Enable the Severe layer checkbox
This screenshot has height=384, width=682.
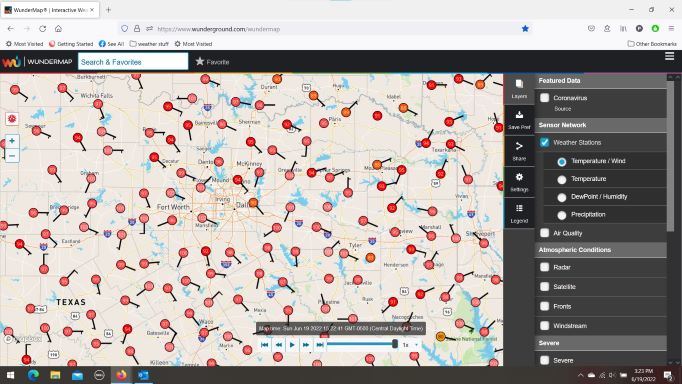click(x=545, y=360)
